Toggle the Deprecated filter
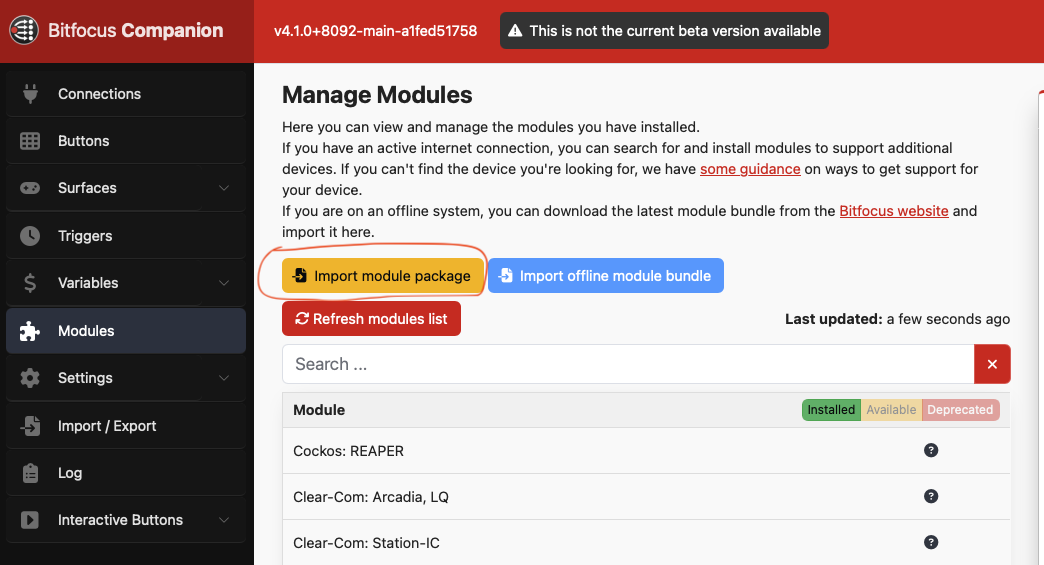1044x565 pixels. (x=960, y=410)
